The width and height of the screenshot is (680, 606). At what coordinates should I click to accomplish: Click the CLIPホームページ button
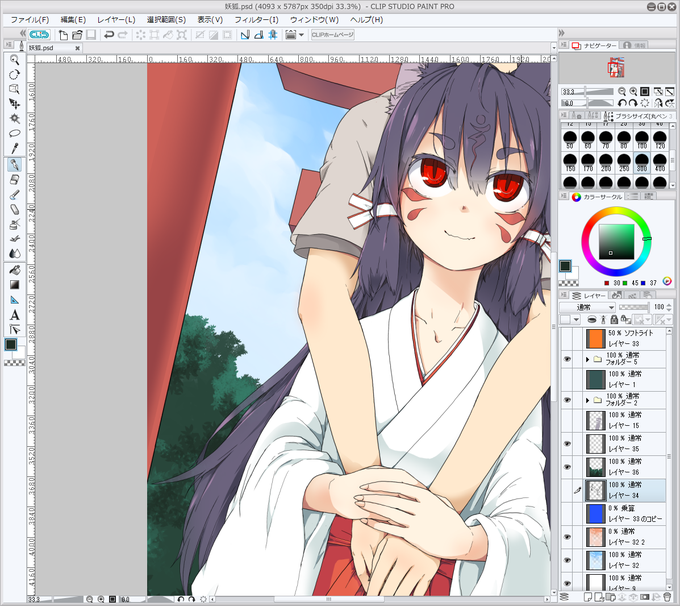(x=333, y=35)
